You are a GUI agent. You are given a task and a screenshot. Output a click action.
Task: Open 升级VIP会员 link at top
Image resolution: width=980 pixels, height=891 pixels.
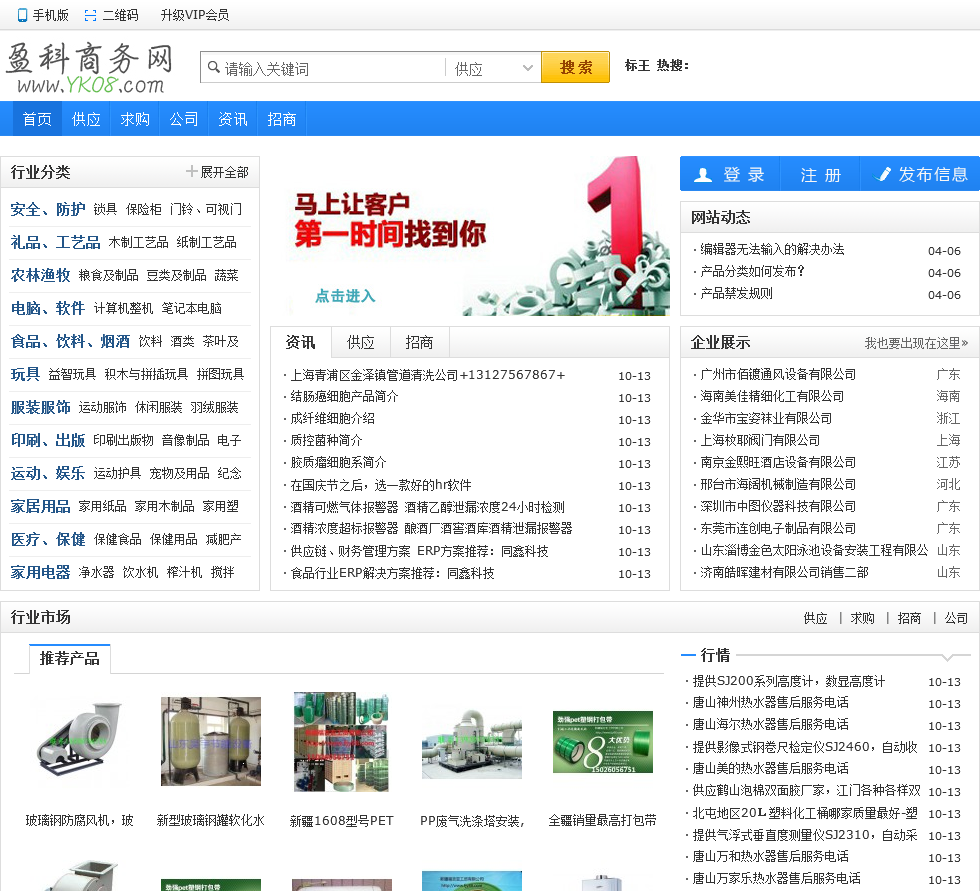(194, 15)
